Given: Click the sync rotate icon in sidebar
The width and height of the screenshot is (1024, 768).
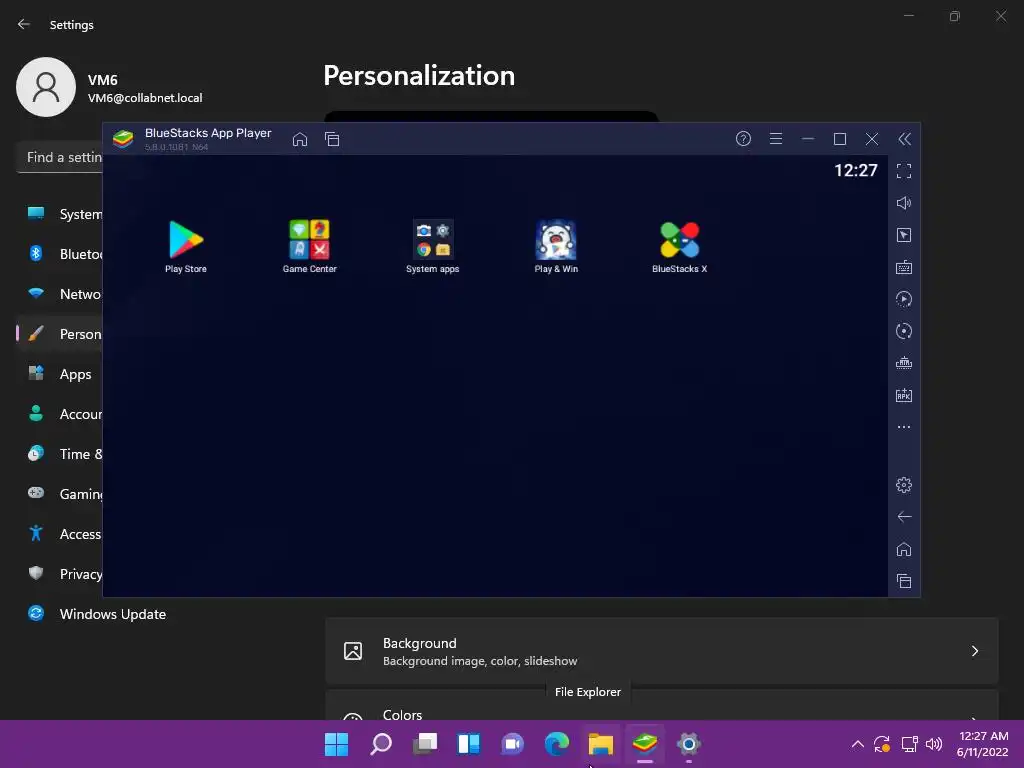Looking at the screenshot, I should pyautogui.click(x=904, y=331).
